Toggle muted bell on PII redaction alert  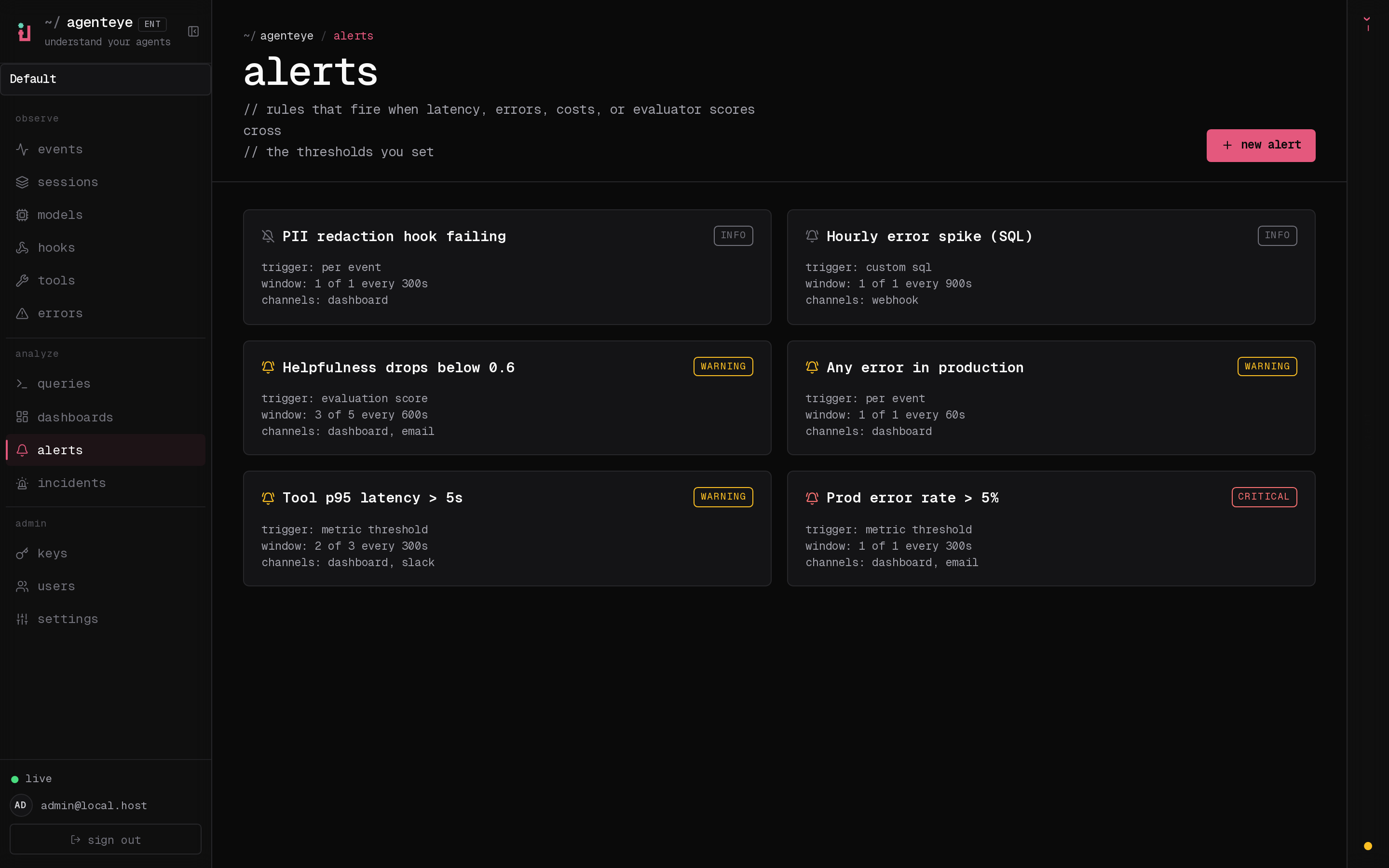pyautogui.click(x=268, y=236)
